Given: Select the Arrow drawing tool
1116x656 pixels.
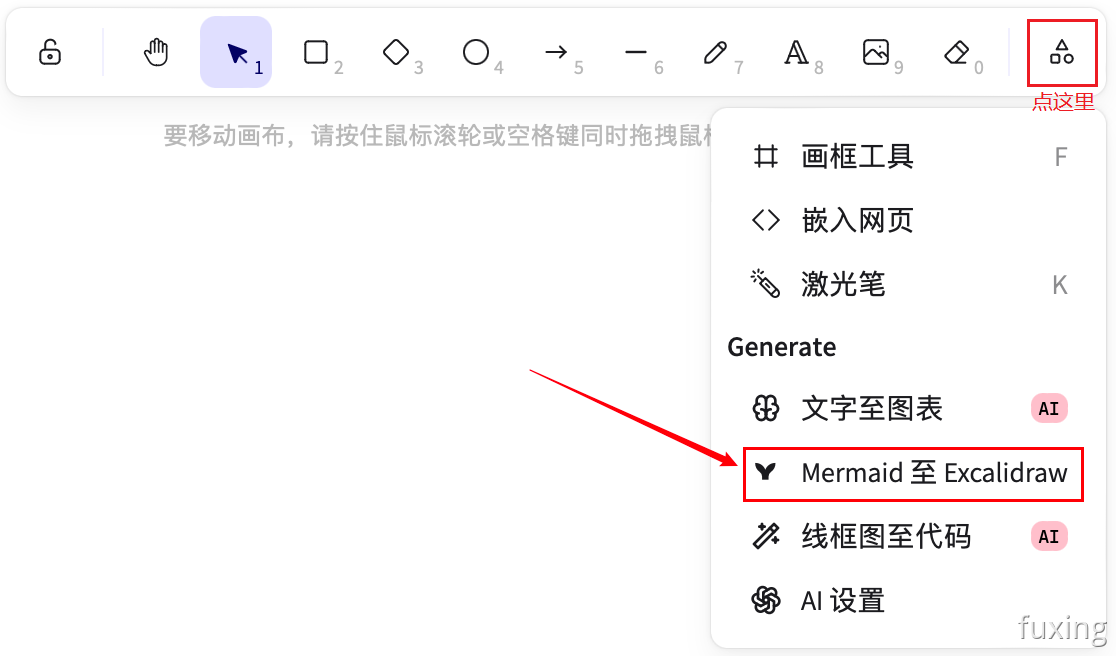Looking at the screenshot, I should 556,52.
